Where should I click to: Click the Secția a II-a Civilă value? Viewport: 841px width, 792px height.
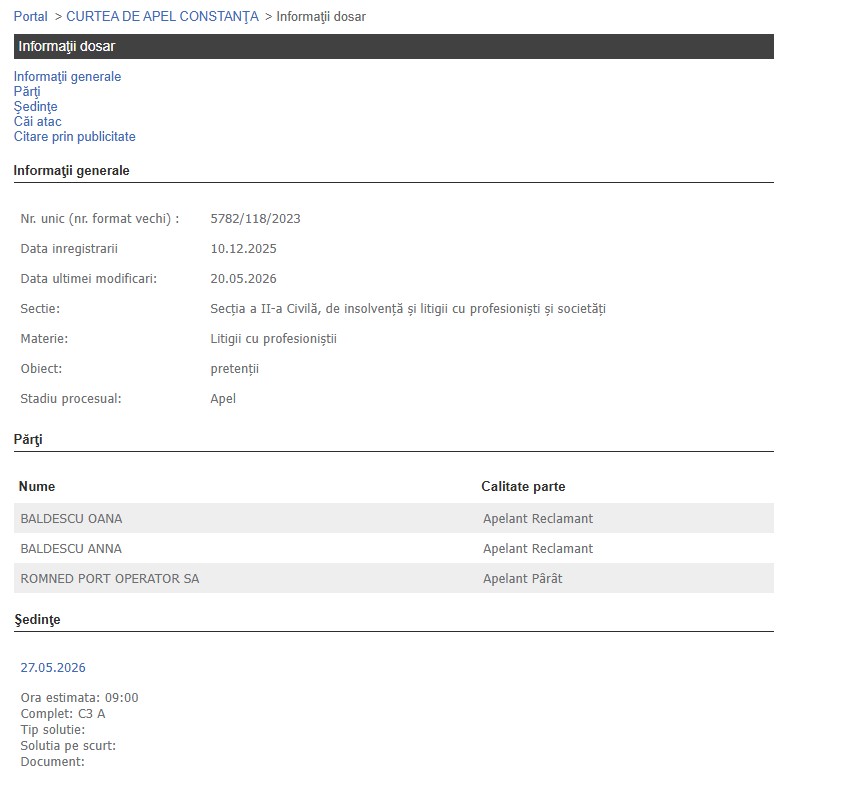[x=408, y=309]
